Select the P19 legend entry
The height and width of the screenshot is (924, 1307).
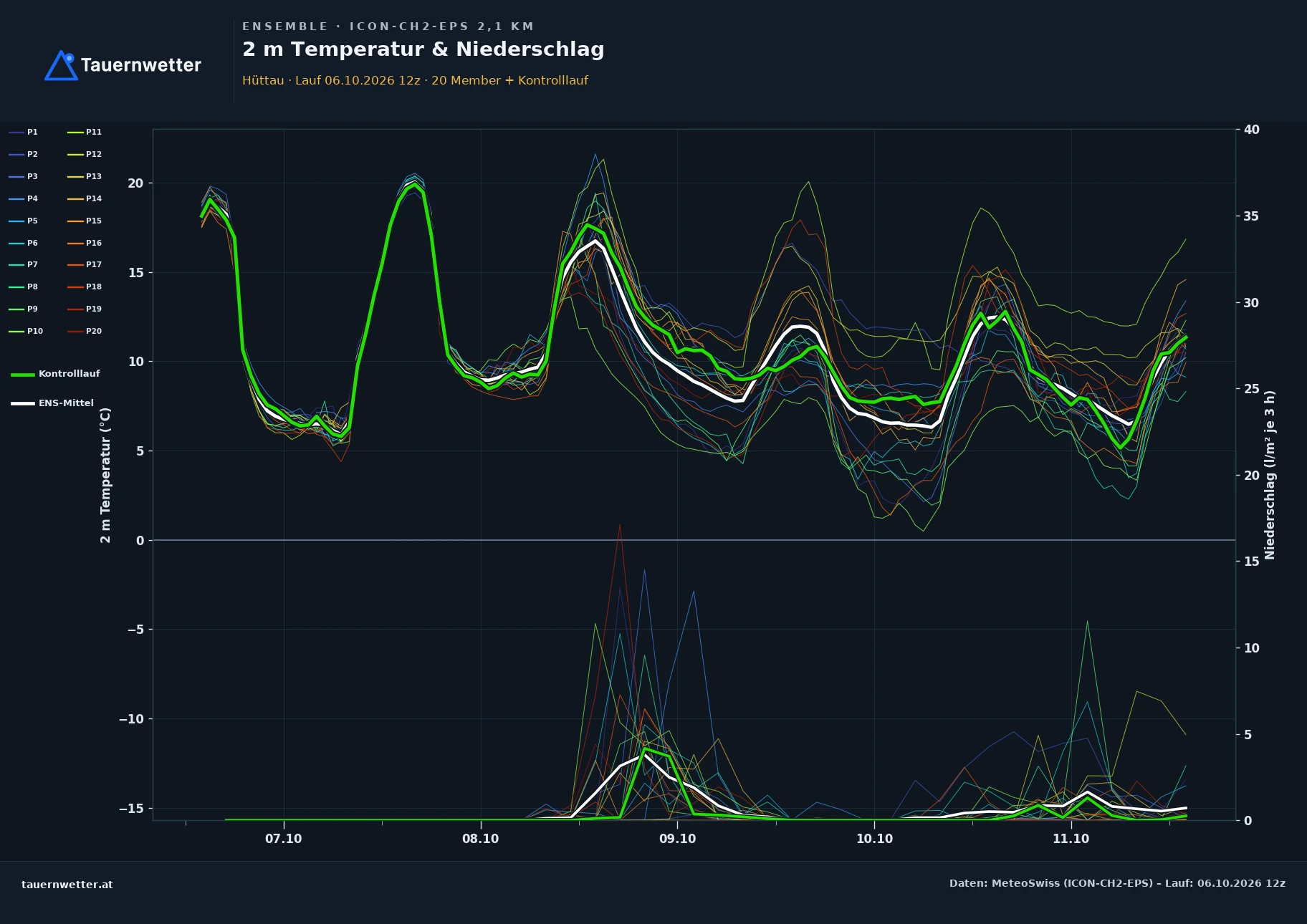tap(85, 309)
